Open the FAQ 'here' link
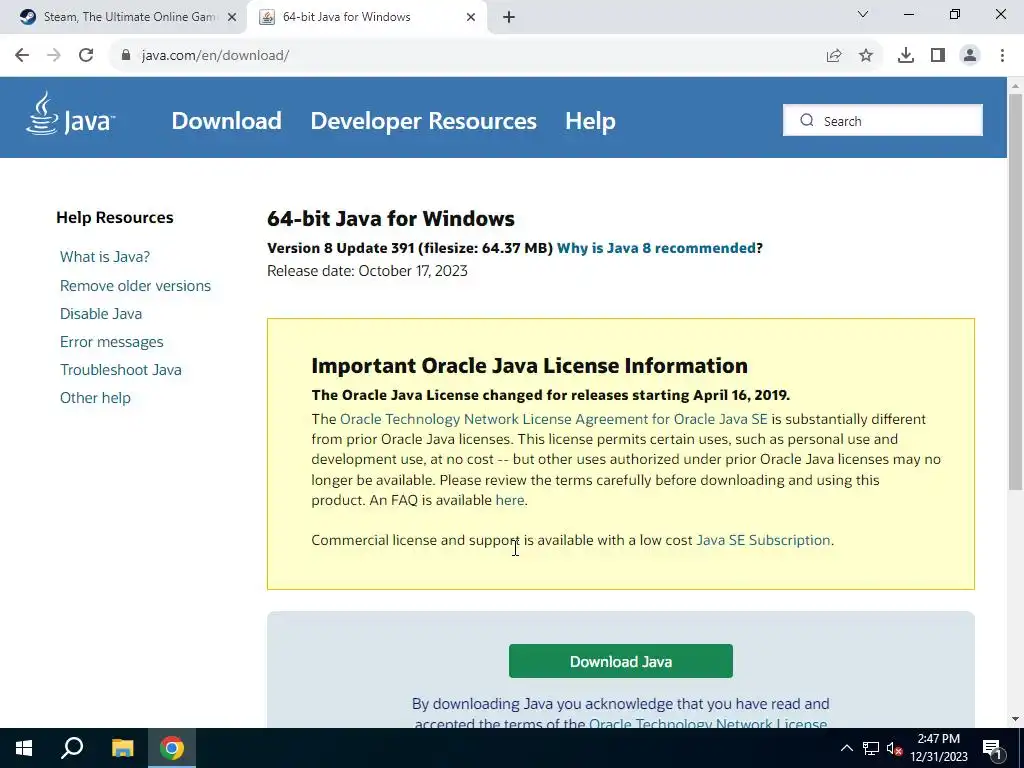This screenshot has width=1024, height=768. pyautogui.click(x=510, y=500)
